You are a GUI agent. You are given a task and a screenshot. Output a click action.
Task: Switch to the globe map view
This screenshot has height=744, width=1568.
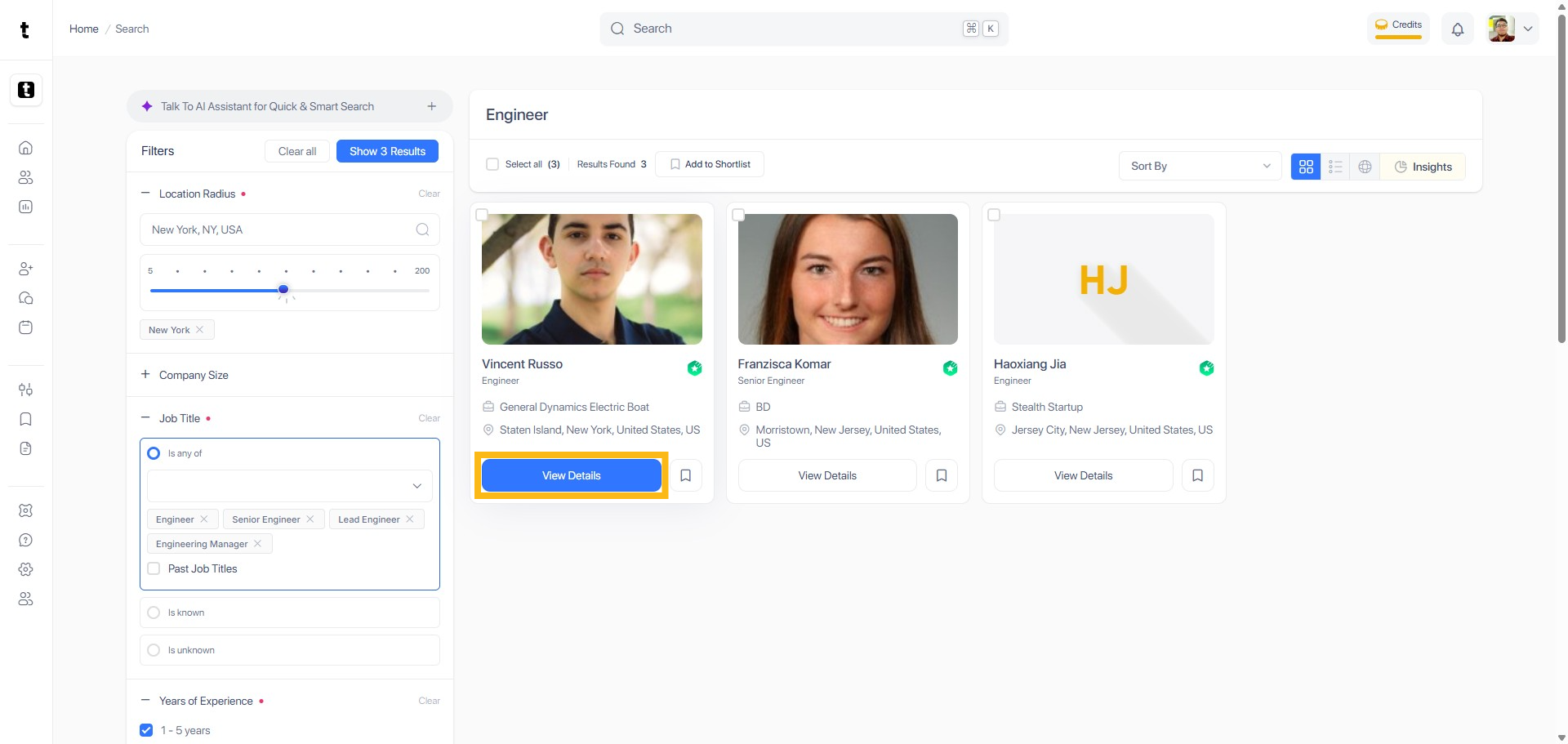click(1365, 167)
